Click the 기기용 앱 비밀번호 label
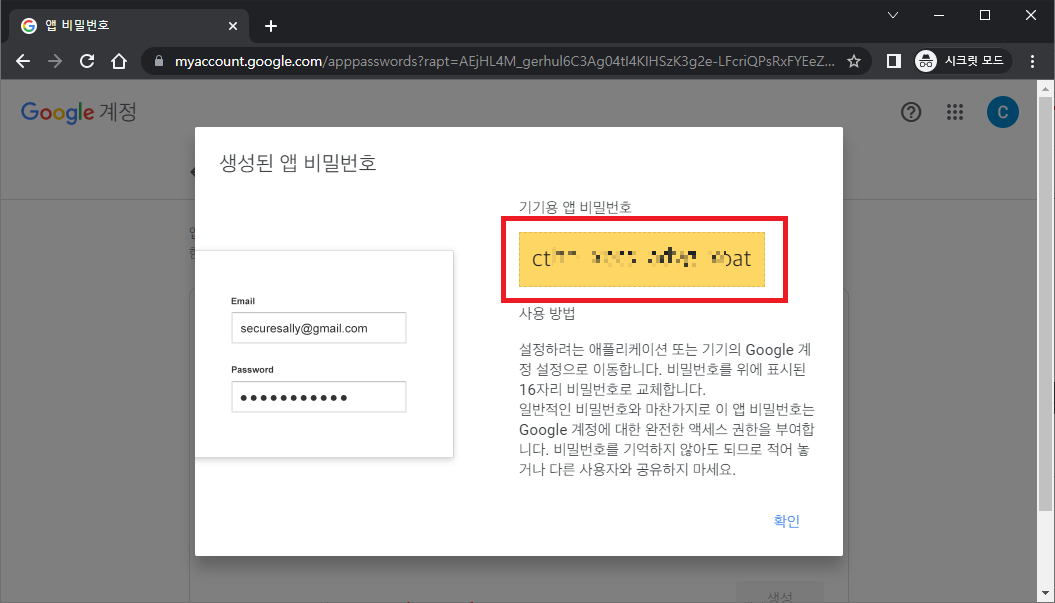The width and height of the screenshot is (1055, 603). coord(575,207)
